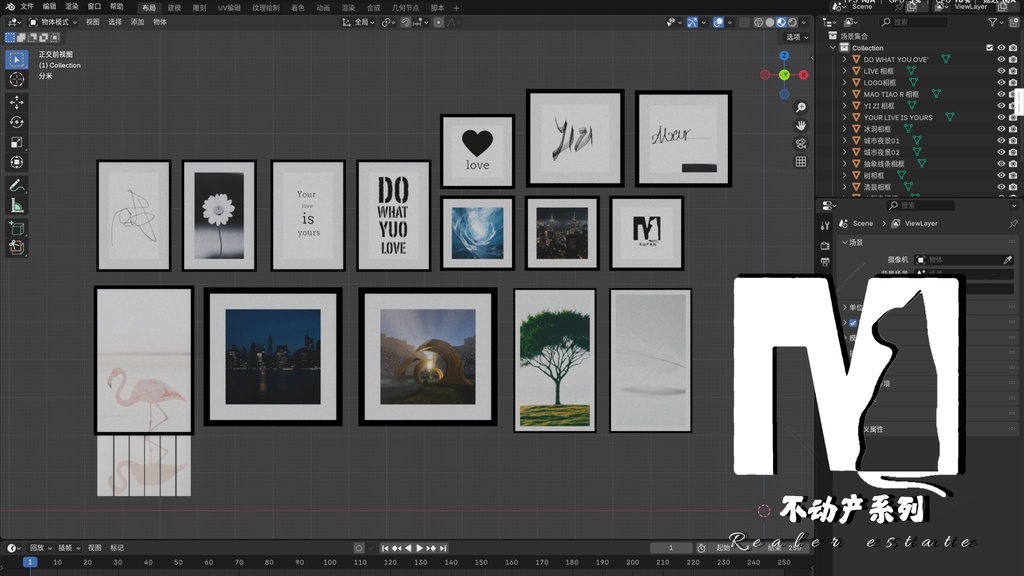Add a workspace with plus button
The width and height of the screenshot is (1024, 576).
[x=456, y=8]
